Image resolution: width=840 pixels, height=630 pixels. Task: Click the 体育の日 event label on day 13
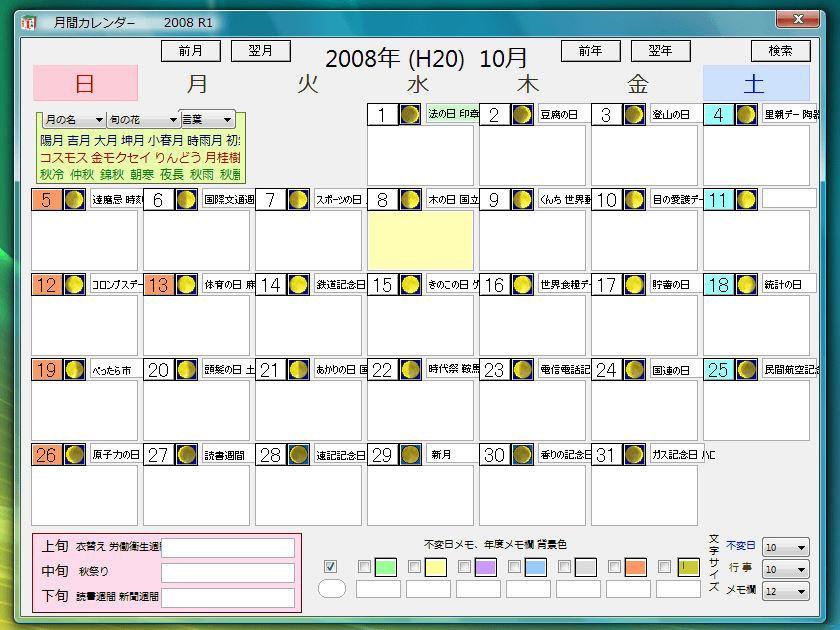229,284
